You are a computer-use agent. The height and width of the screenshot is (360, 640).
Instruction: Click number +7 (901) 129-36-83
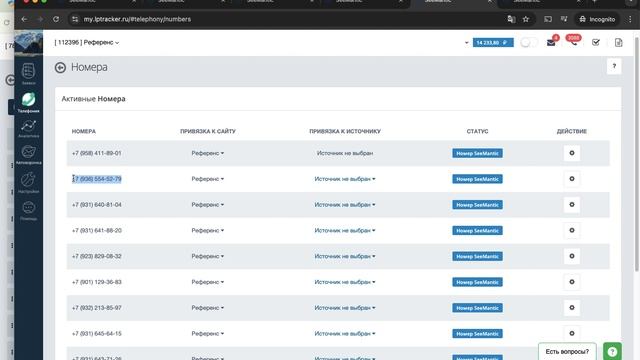click(x=97, y=282)
